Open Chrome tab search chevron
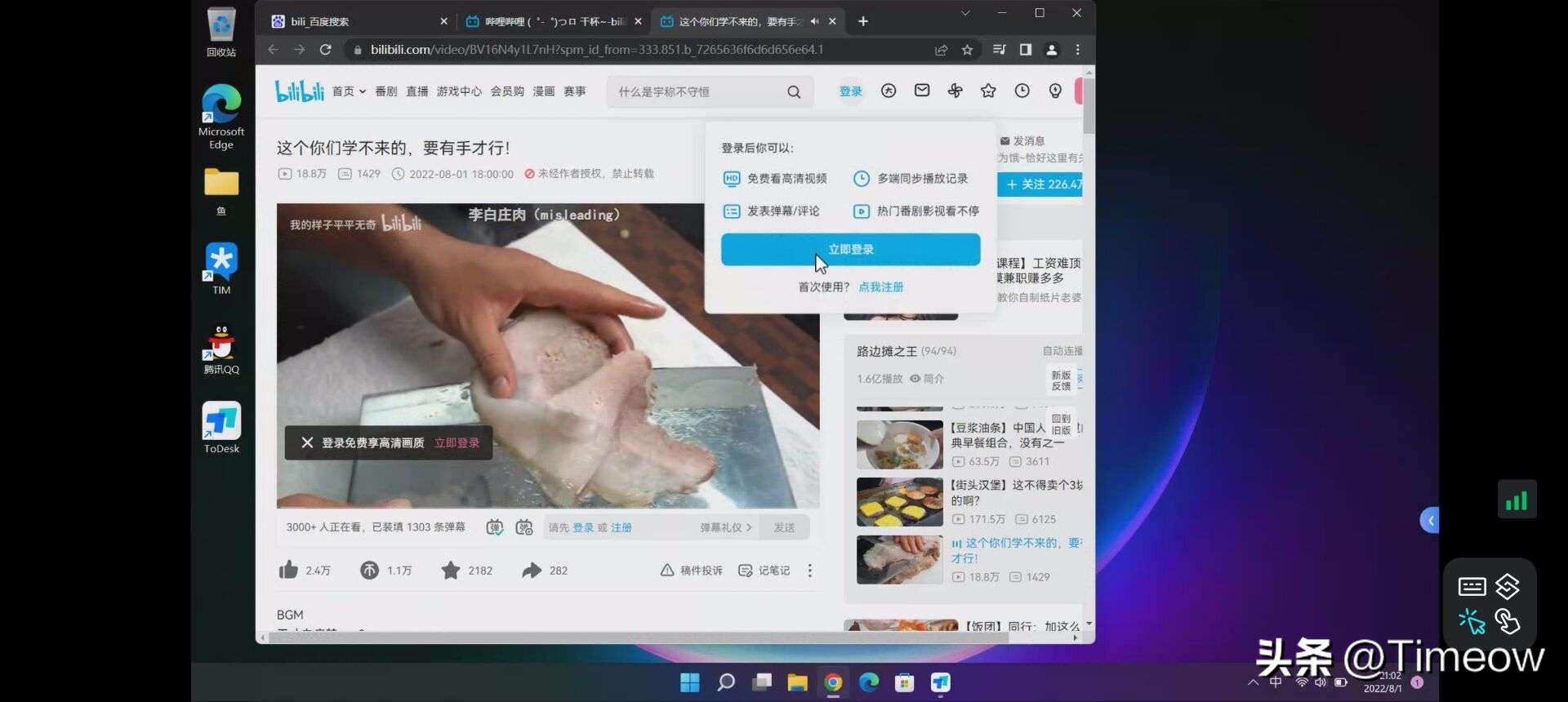The image size is (1568, 702). [964, 13]
